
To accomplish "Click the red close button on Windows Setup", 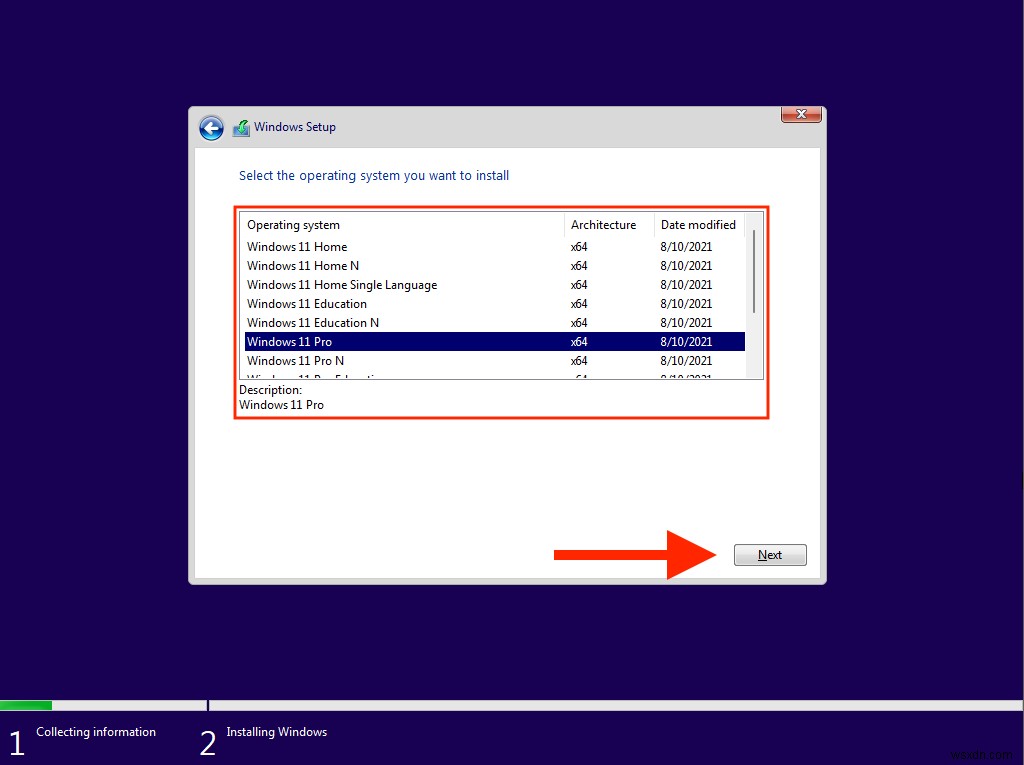I will click(x=800, y=114).
